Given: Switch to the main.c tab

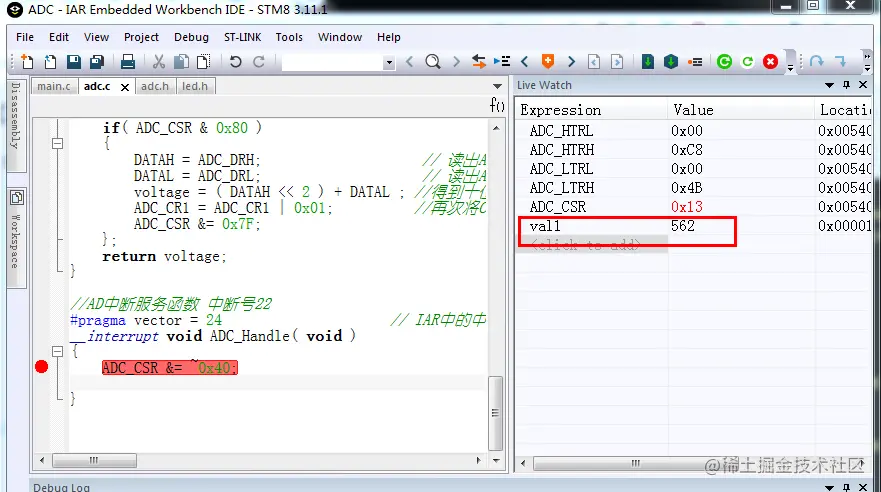Looking at the screenshot, I should click(x=54, y=86).
